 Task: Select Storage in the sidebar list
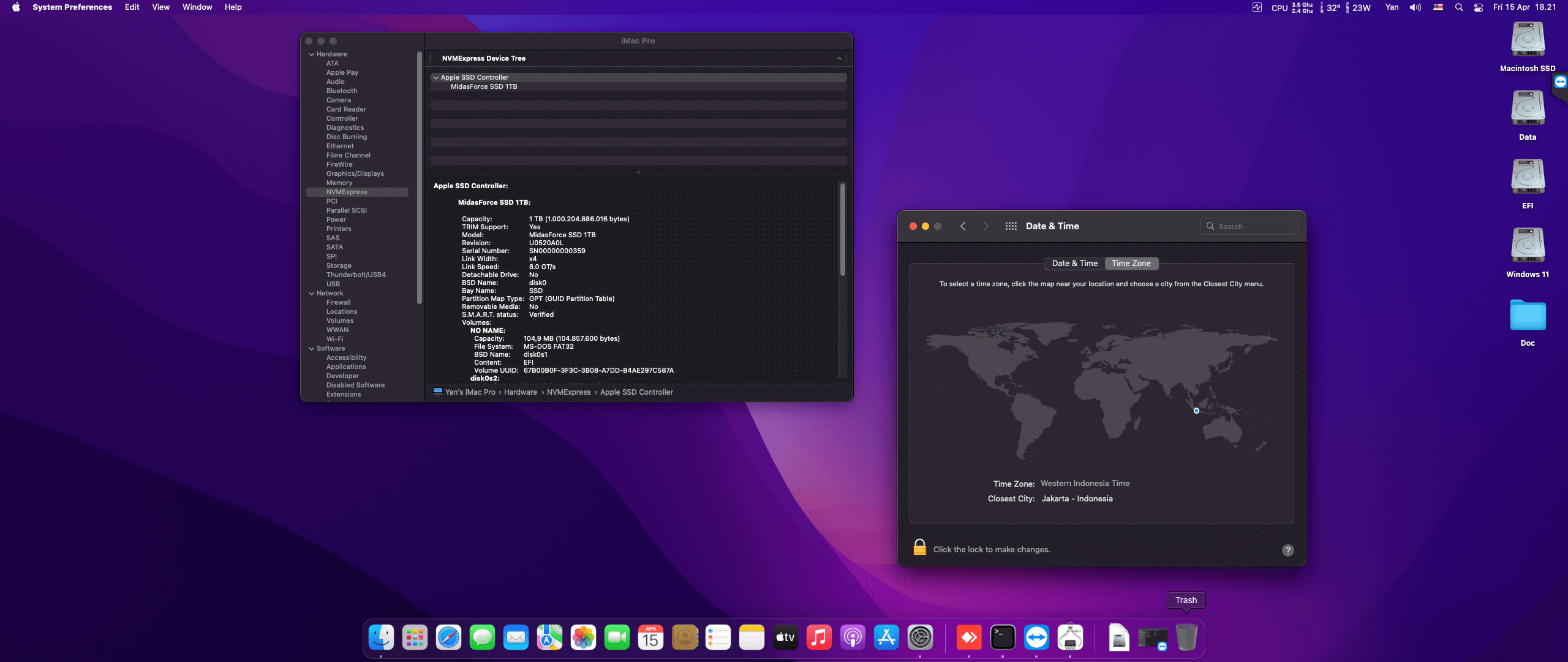tap(339, 266)
